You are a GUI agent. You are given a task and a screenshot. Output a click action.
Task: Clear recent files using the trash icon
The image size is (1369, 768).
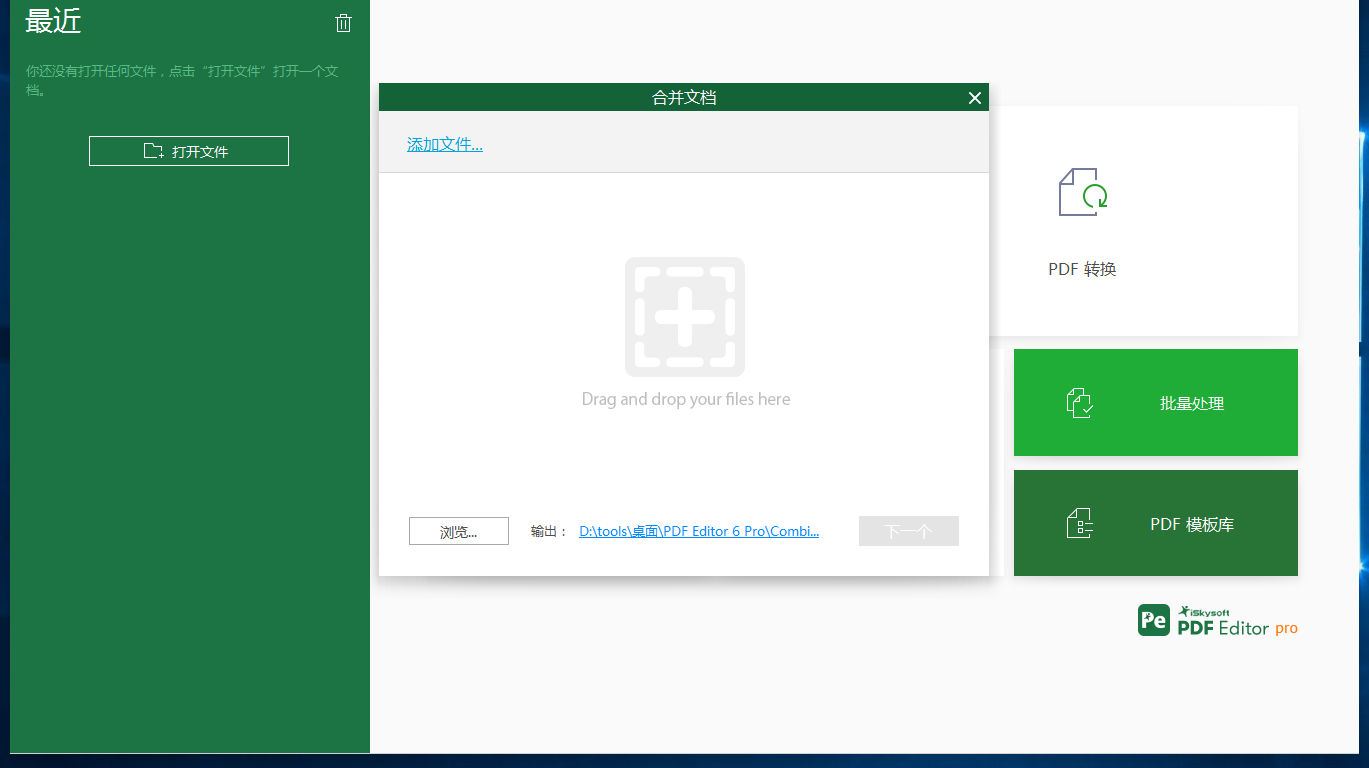click(x=344, y=22)
